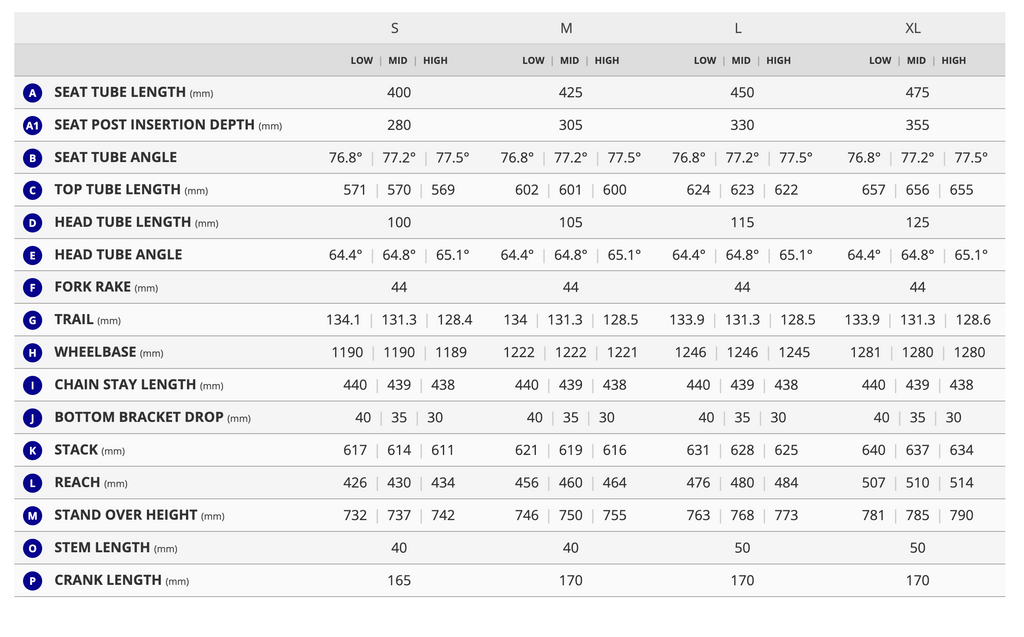This screenshot has width=1024, height=637.
Task: Select the XL size column header
Action: [x=912, y=28]
